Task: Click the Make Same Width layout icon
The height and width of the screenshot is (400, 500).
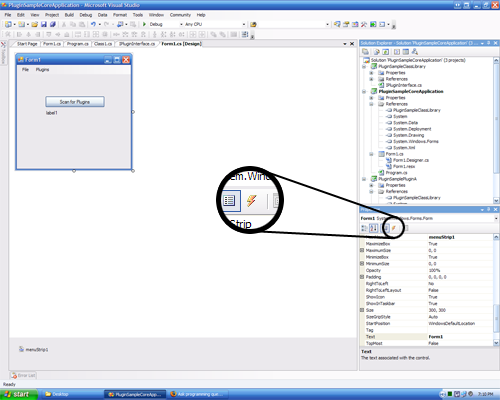Action: [x=78, y=34]
